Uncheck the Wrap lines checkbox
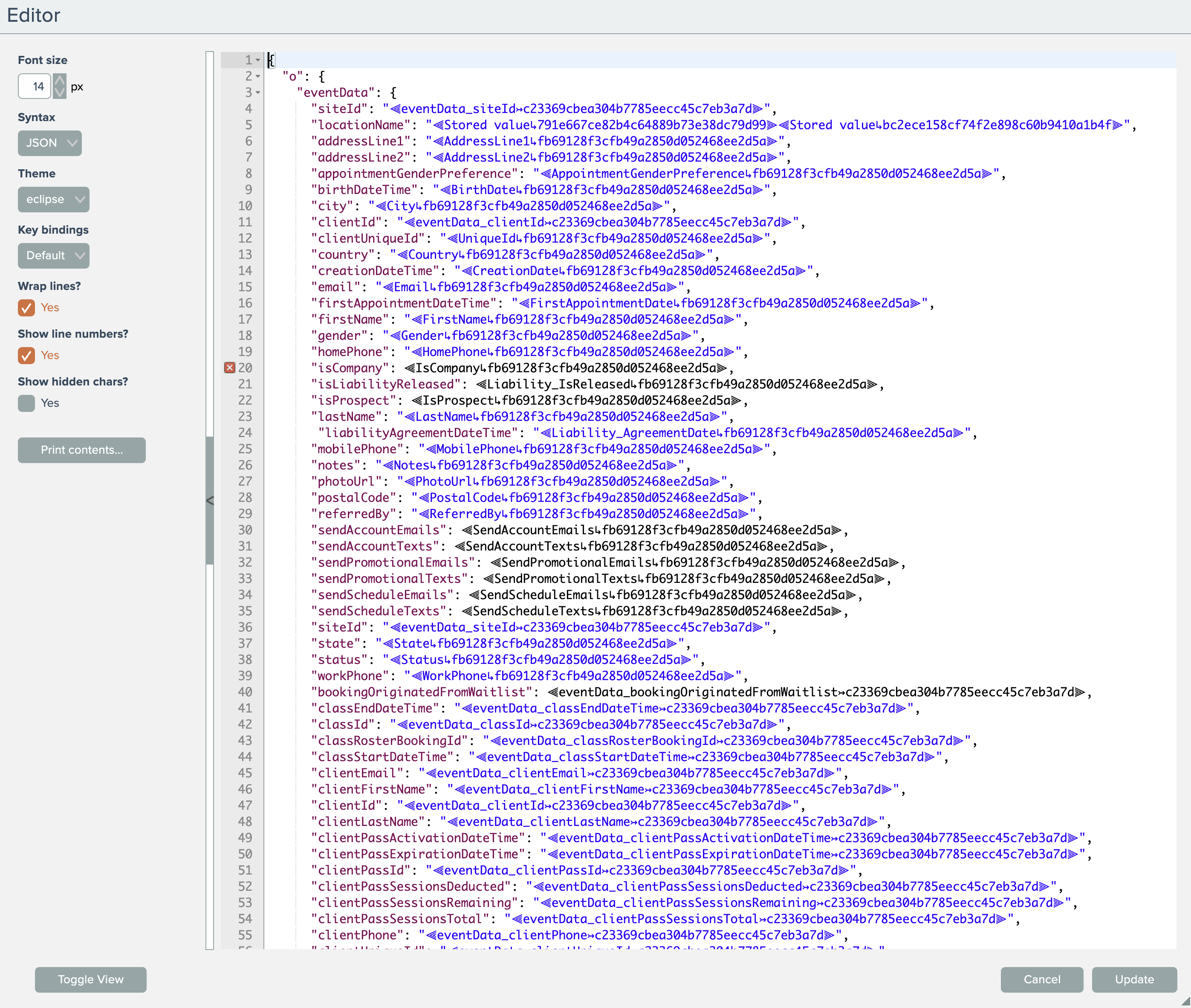 pos(26,308)
